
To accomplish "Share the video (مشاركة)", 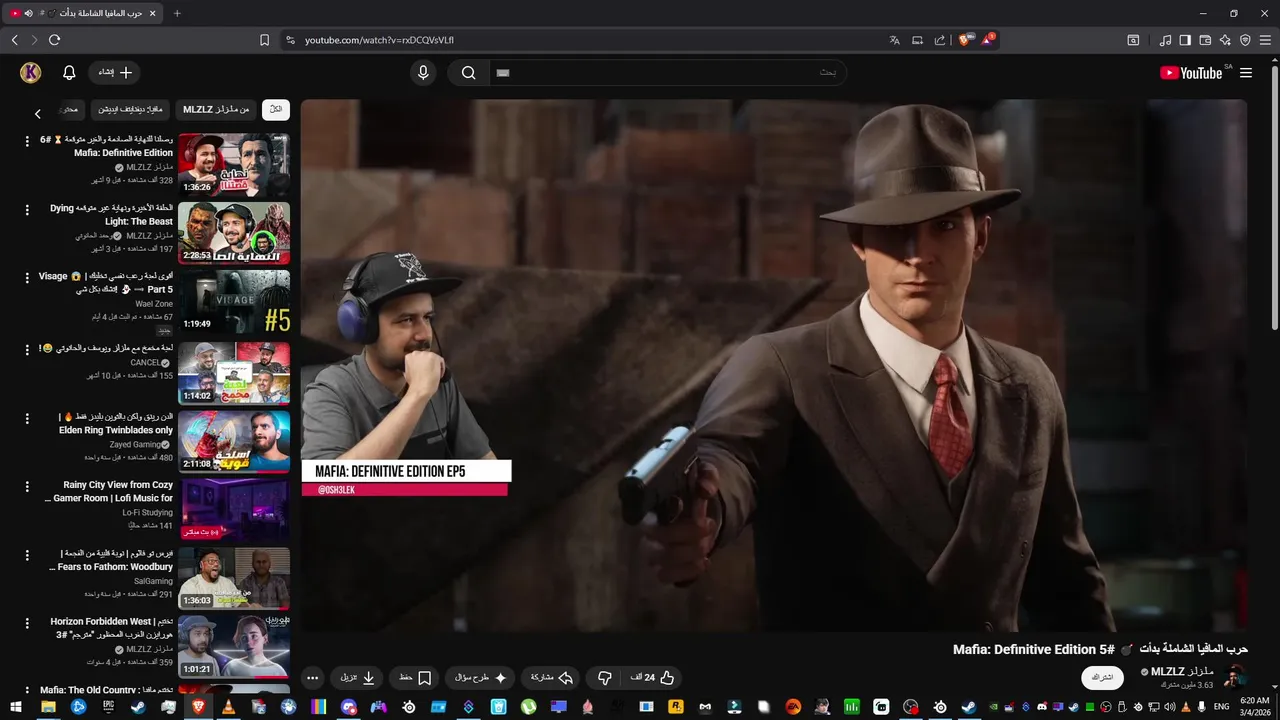I will pyautogui.click(x=552, y=677).
